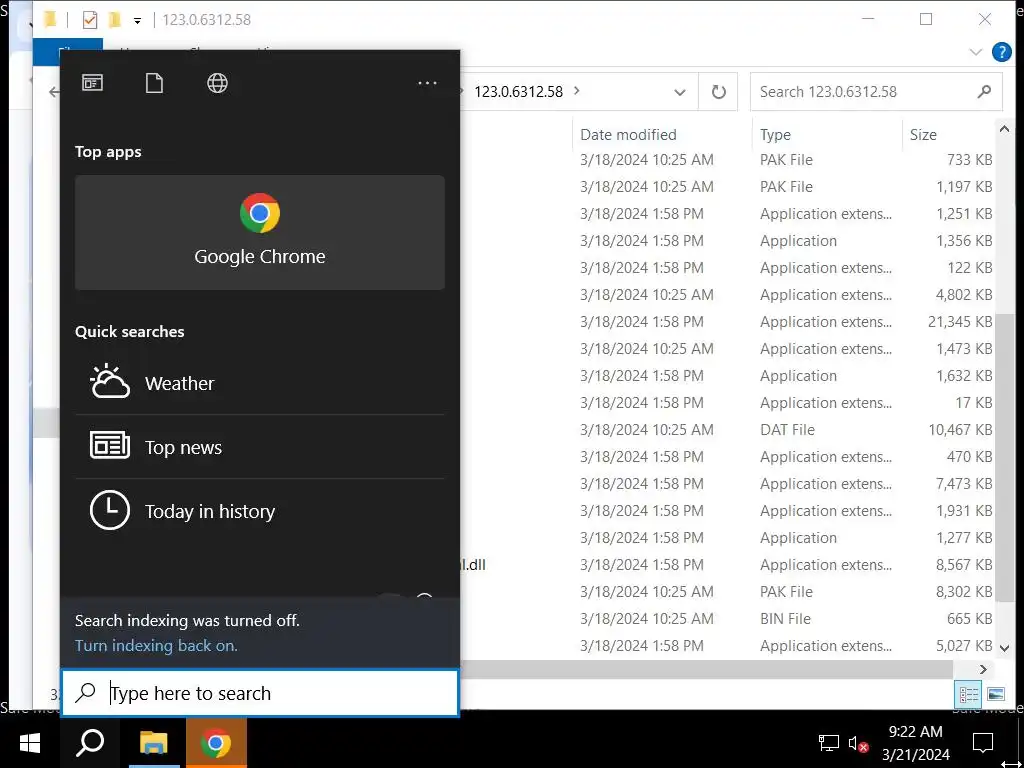1024x768 pixels.
Task: Expand the address bar history dropdown
Action: click(680, 91)
